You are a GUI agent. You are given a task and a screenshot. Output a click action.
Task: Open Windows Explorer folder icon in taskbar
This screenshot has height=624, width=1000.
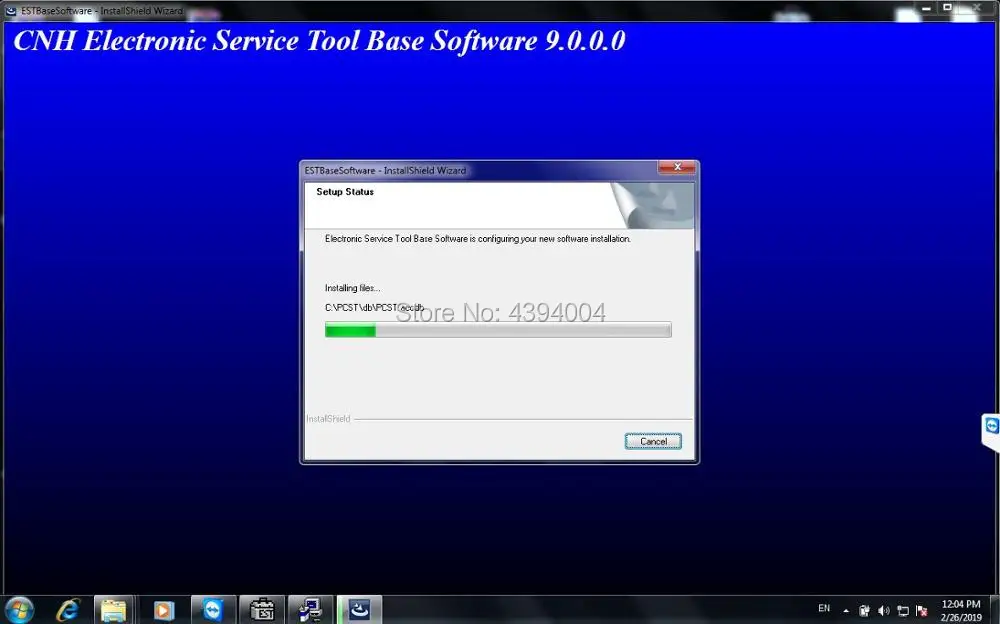click(x=114, y=610)
